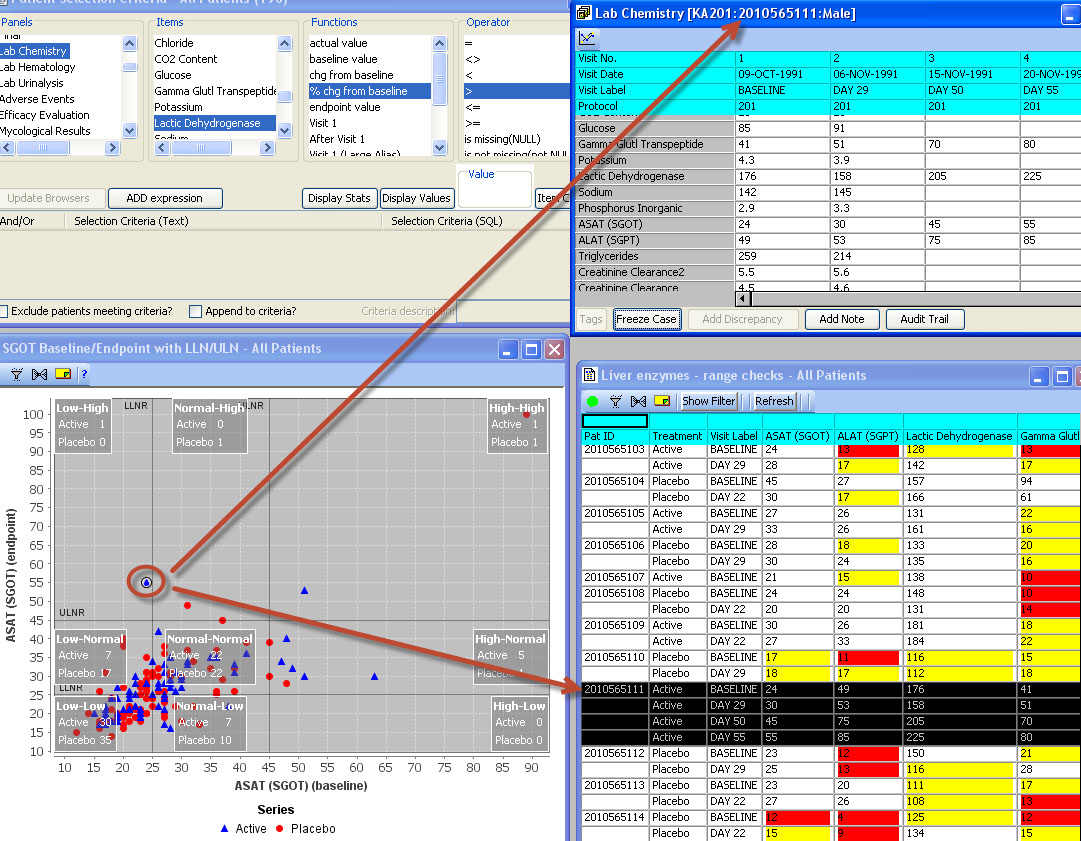Viewport: 1081px width, 841px height.
Task: Click the filter funnel icon in SGOT plot toolbar
Action: click(17, 374)
